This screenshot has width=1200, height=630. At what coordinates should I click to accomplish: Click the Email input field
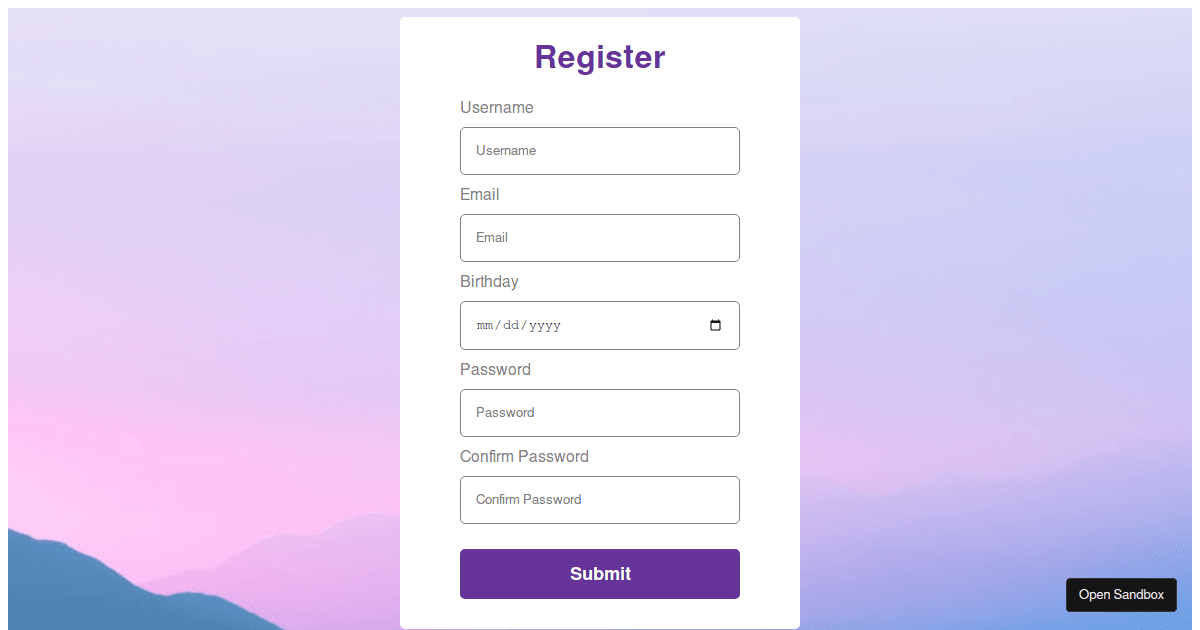pyautogui.click(x=600, y=238)
